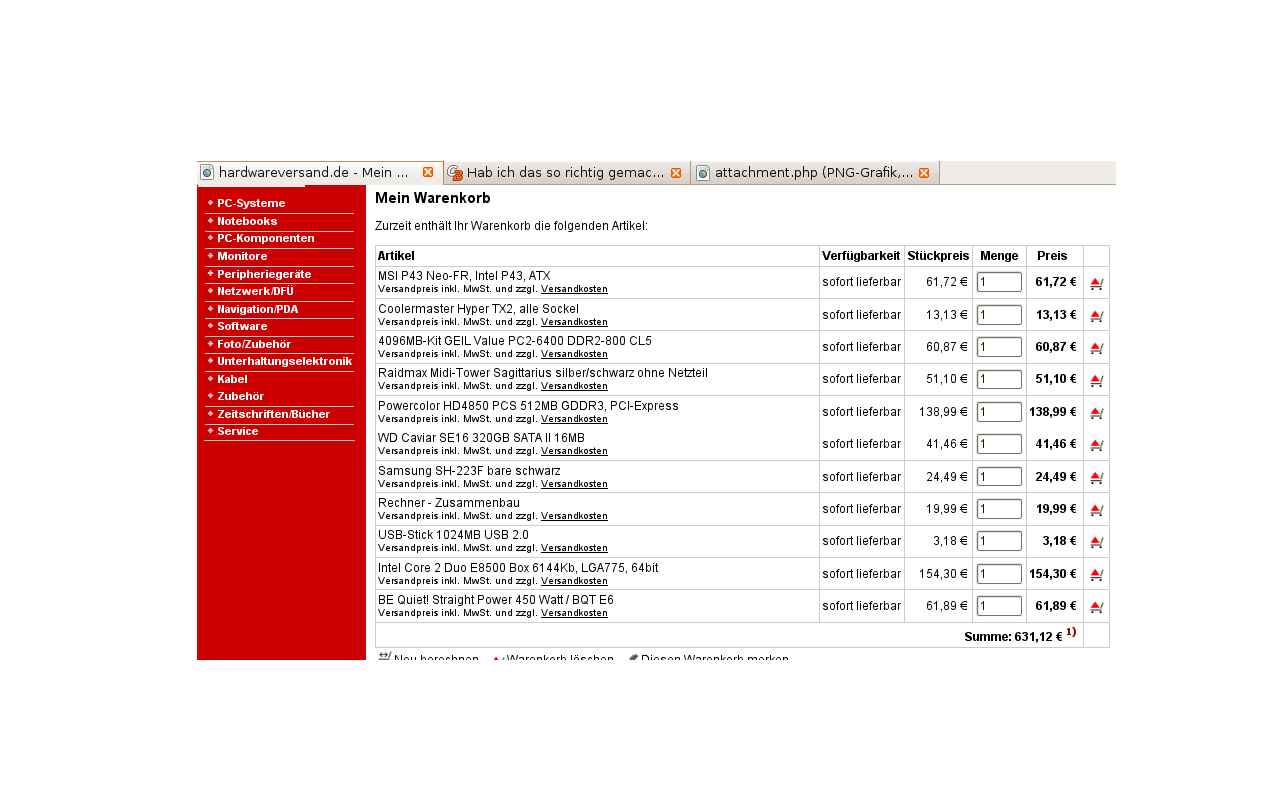Click the 'Summe: 631,12 €' total
This screenshot has height=800, width=1280.
point(1013,637)
